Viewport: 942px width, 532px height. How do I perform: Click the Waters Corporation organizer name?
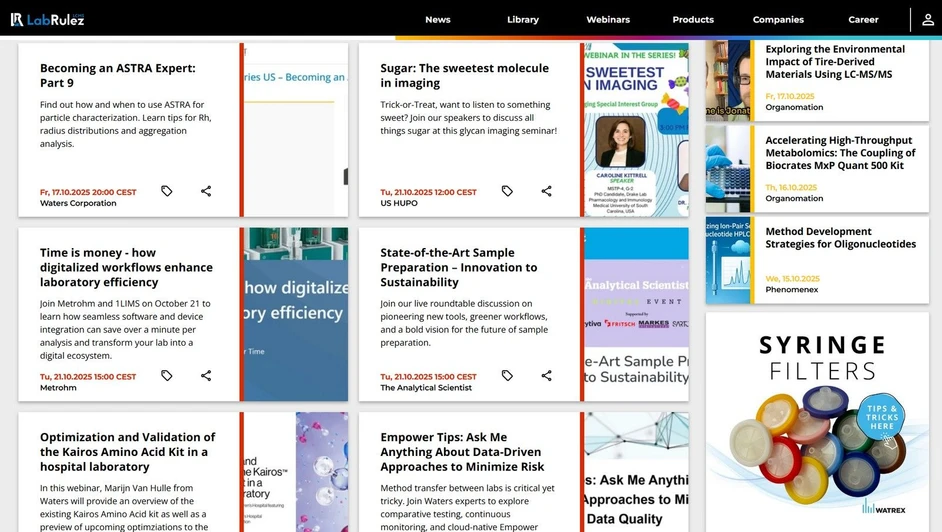tap(78, 203)
